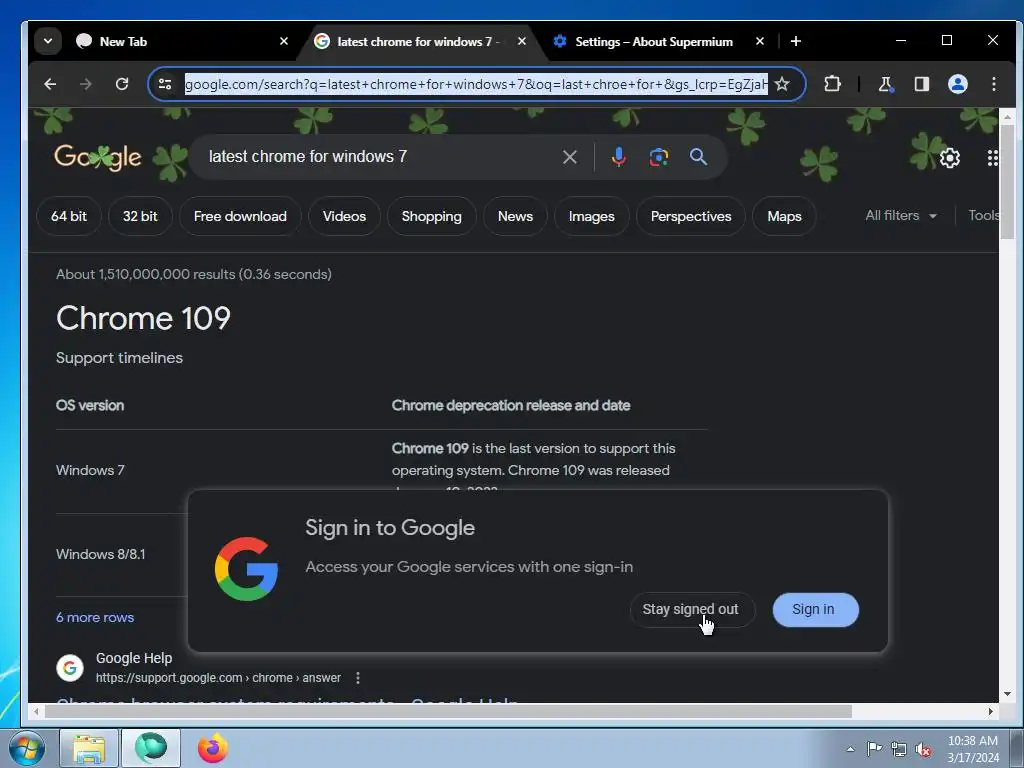This screenshot has width=1024, height=768.
Task: Close the Settings – About Supermium tab
Action: (760, 41)
